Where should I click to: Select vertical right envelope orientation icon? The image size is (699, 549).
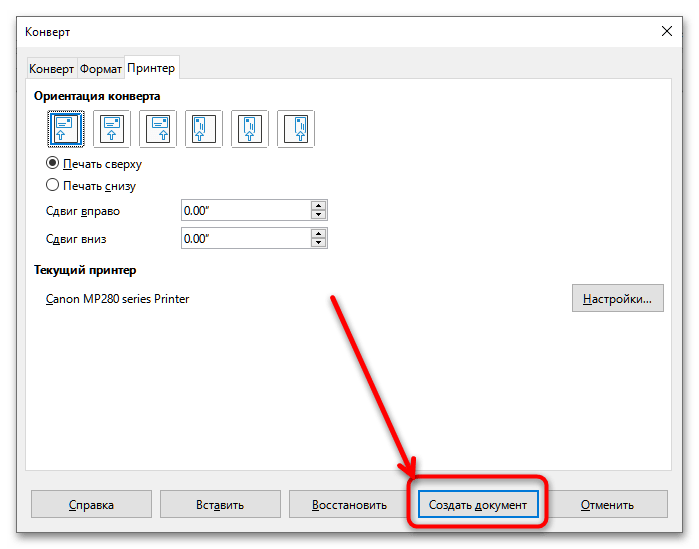coord(296,129)
